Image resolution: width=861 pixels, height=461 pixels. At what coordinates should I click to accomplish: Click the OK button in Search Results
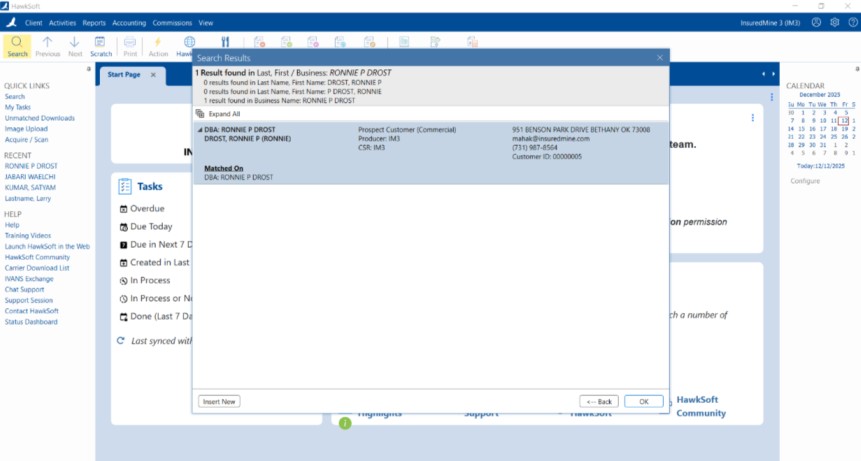pyautogui.click(x=643, y=401)
